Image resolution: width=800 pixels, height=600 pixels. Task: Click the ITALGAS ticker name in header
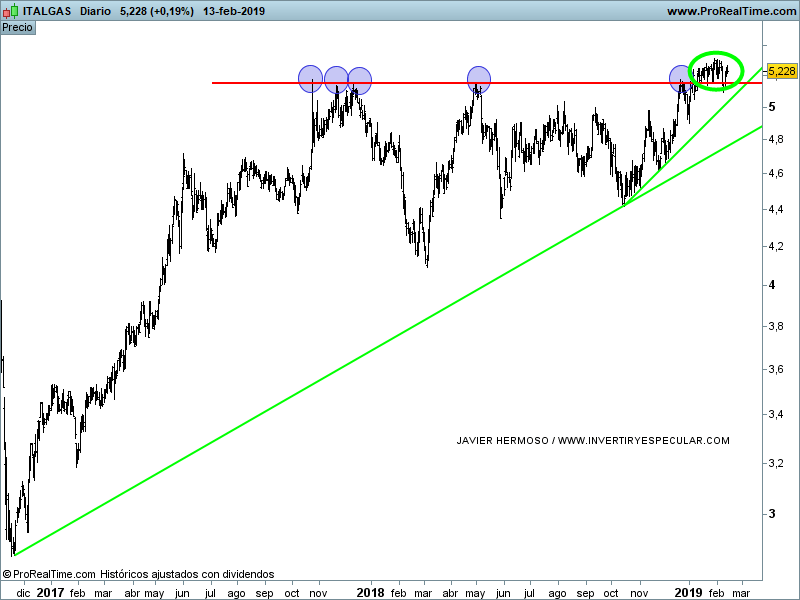(x=47, y=11)
